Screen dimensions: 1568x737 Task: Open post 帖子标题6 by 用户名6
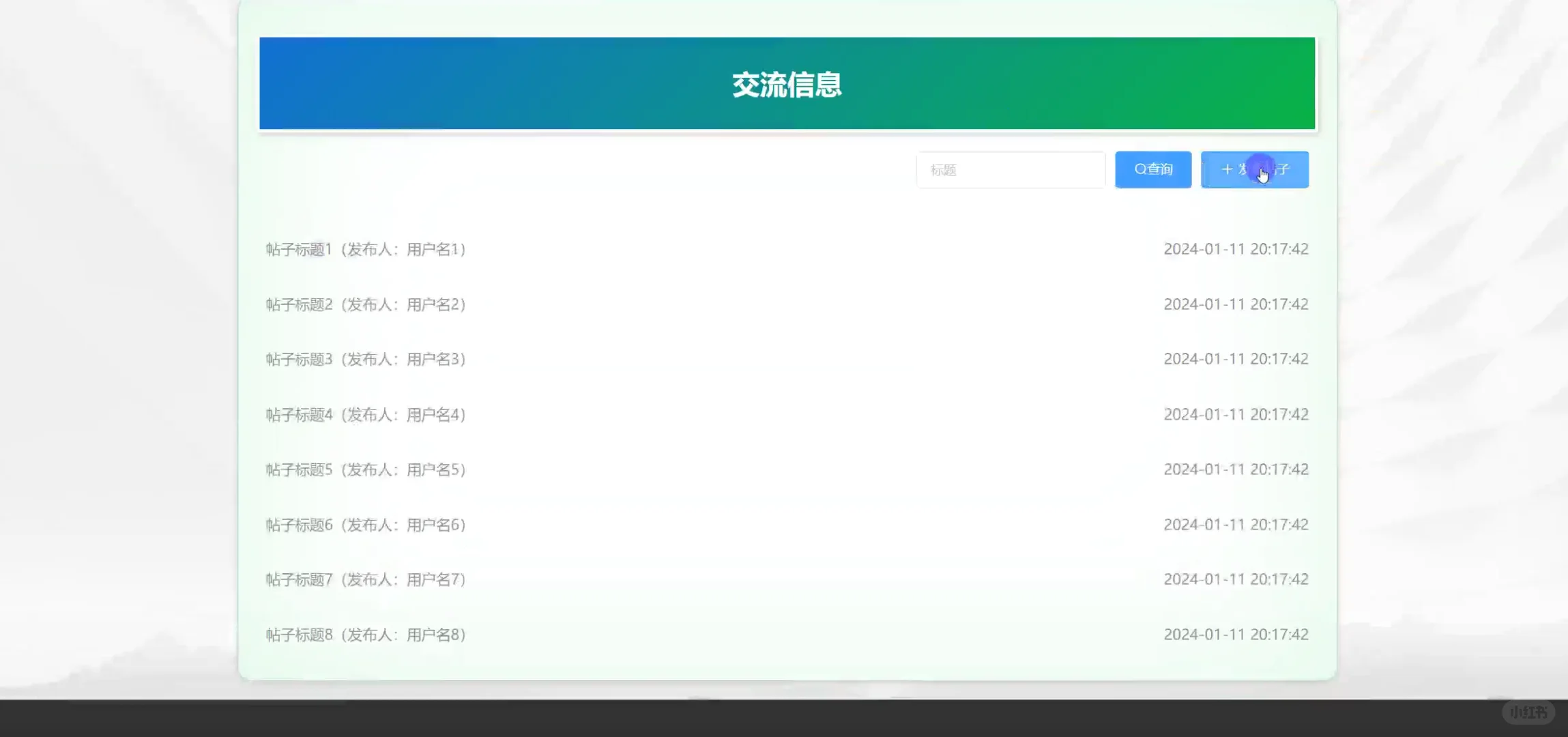(365, 524)
